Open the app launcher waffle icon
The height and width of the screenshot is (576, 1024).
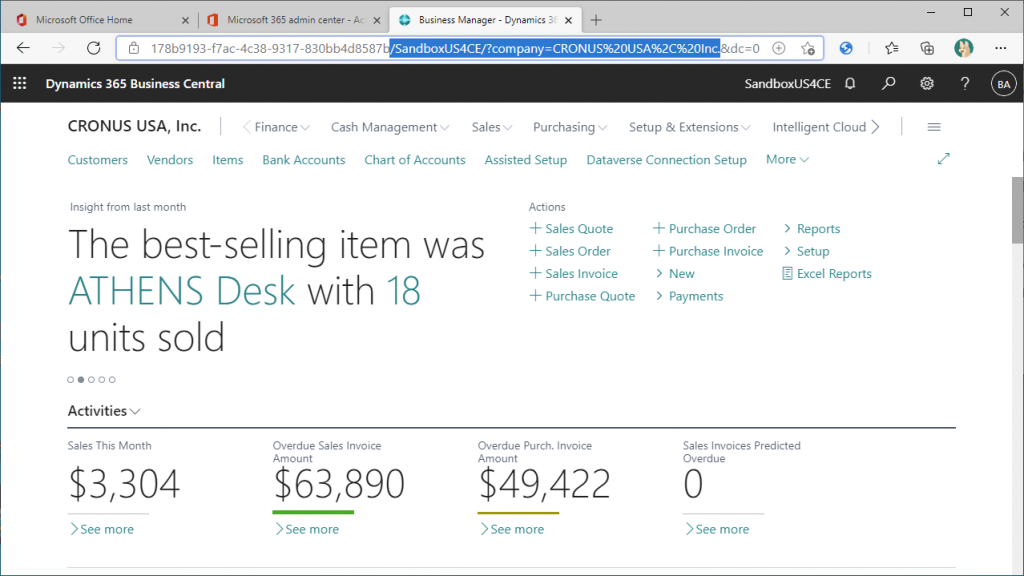20,84
